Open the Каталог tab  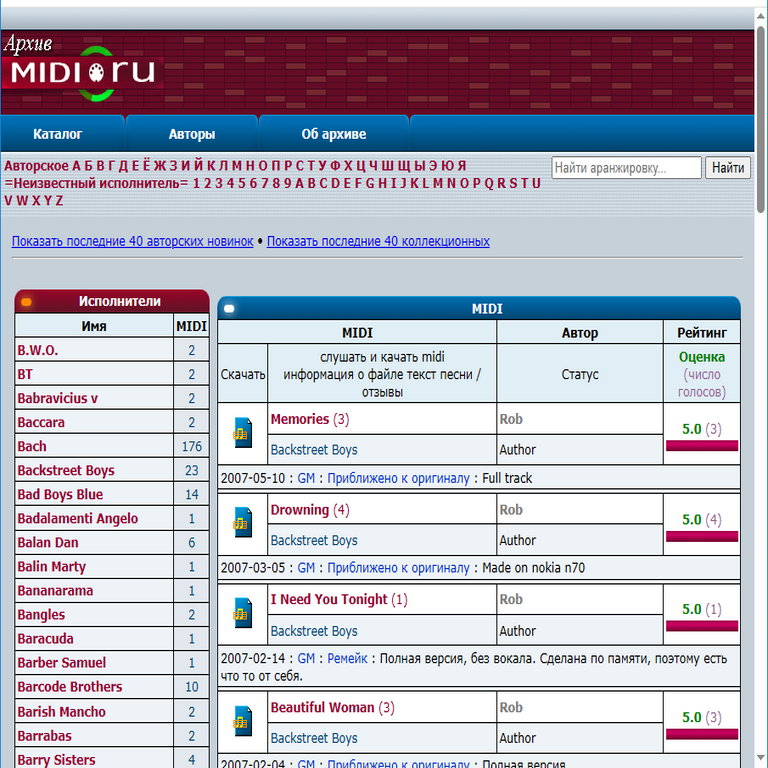click(57, 134)
